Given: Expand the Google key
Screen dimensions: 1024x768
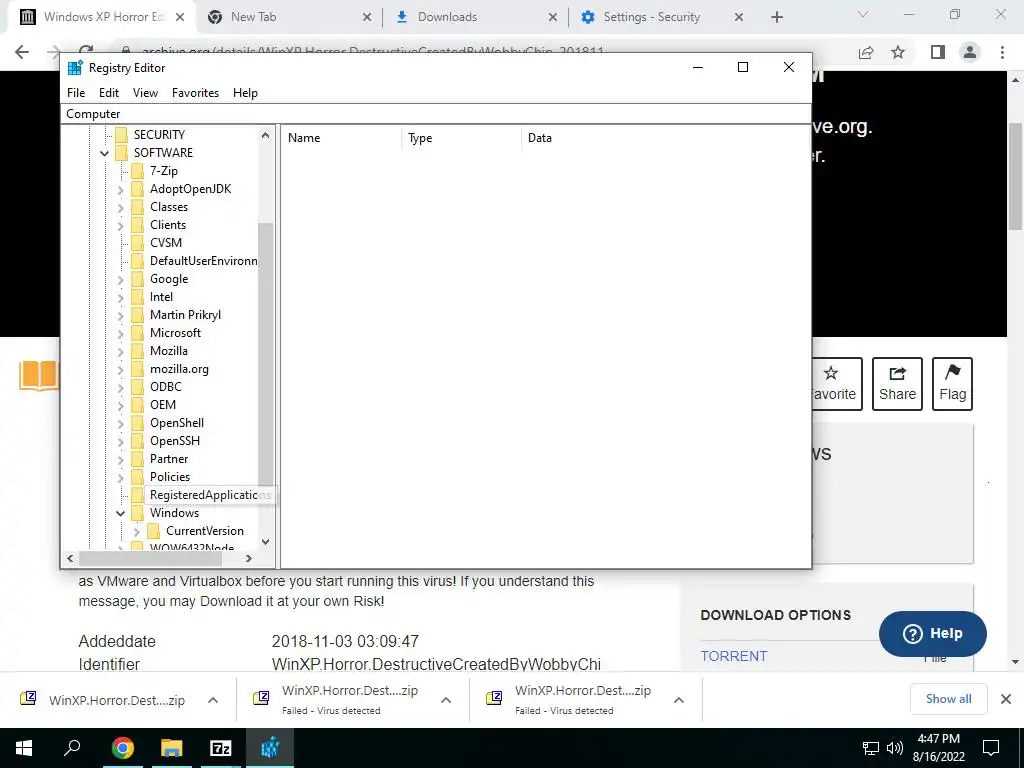Looking at the screenshot, I should pyautogui.click(x=120, y=280).
